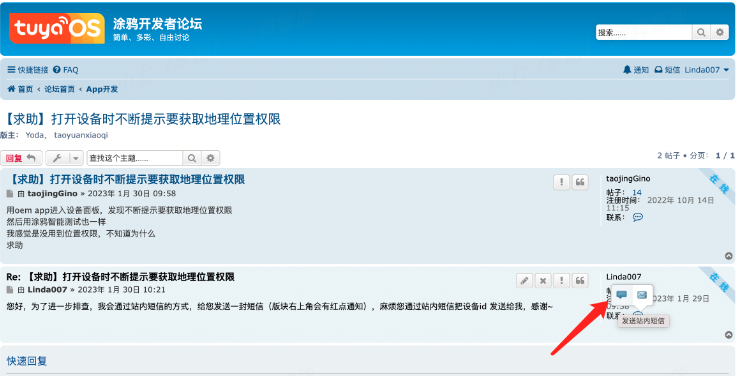Open the TuyaOS logo home link

click(57, 28)
